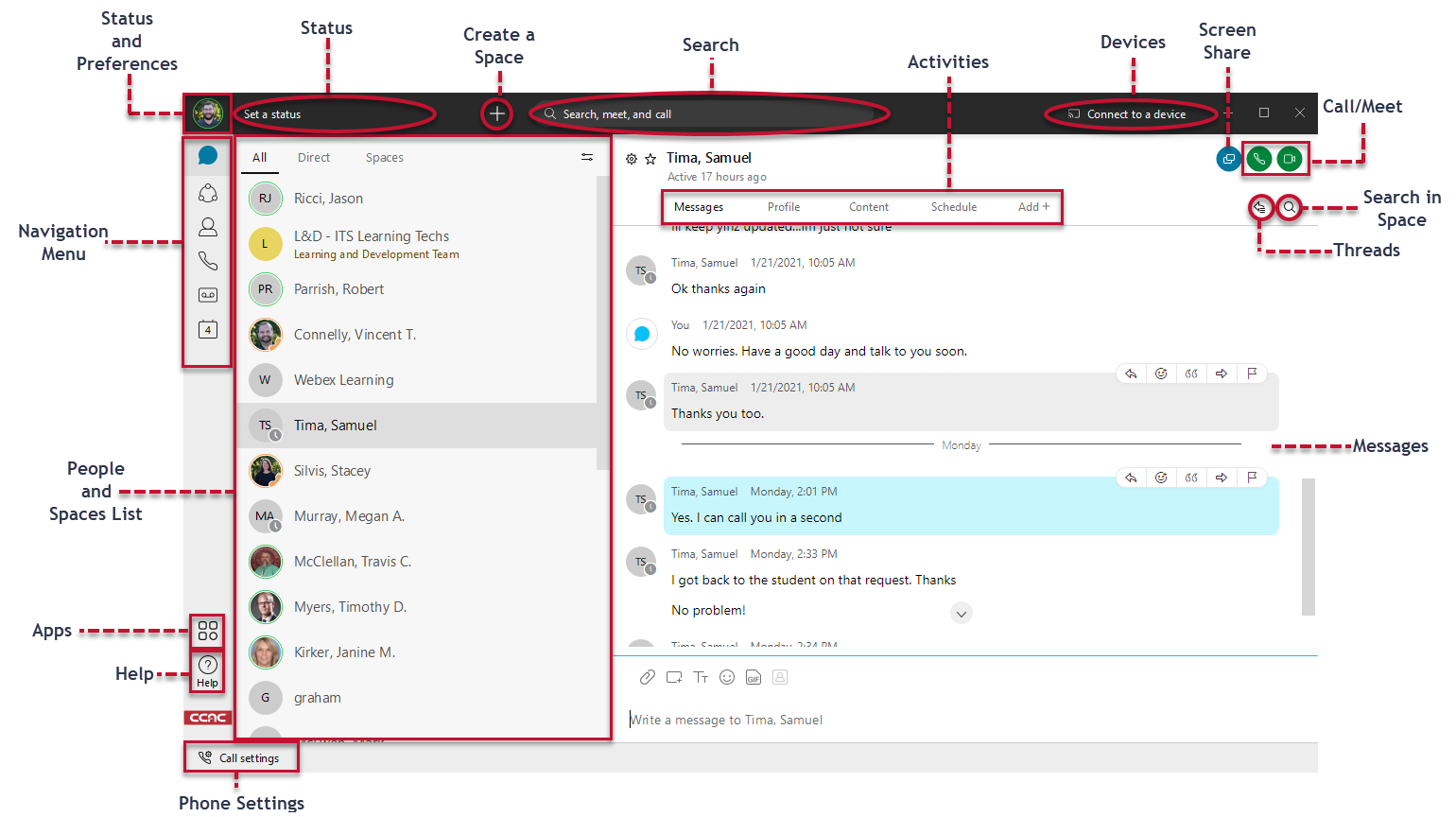Start a screen share with Tima, Samuel
Screen dimensions: 1456x817
pos(1228,159)
